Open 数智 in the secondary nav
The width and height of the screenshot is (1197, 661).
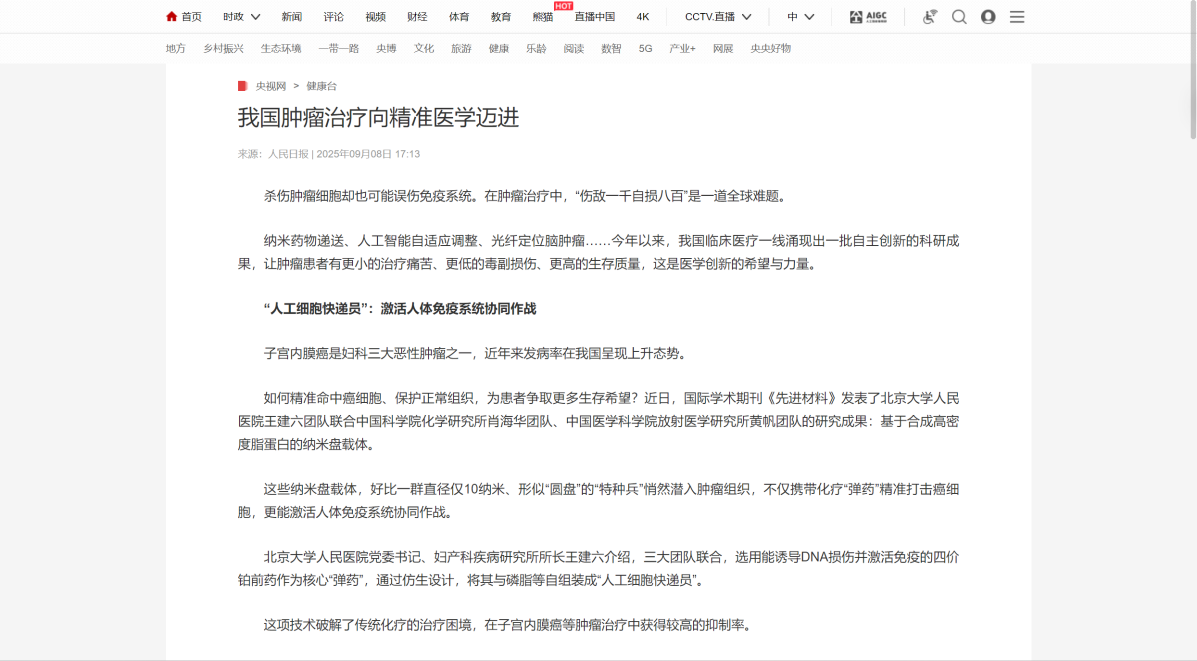[611, 48]
